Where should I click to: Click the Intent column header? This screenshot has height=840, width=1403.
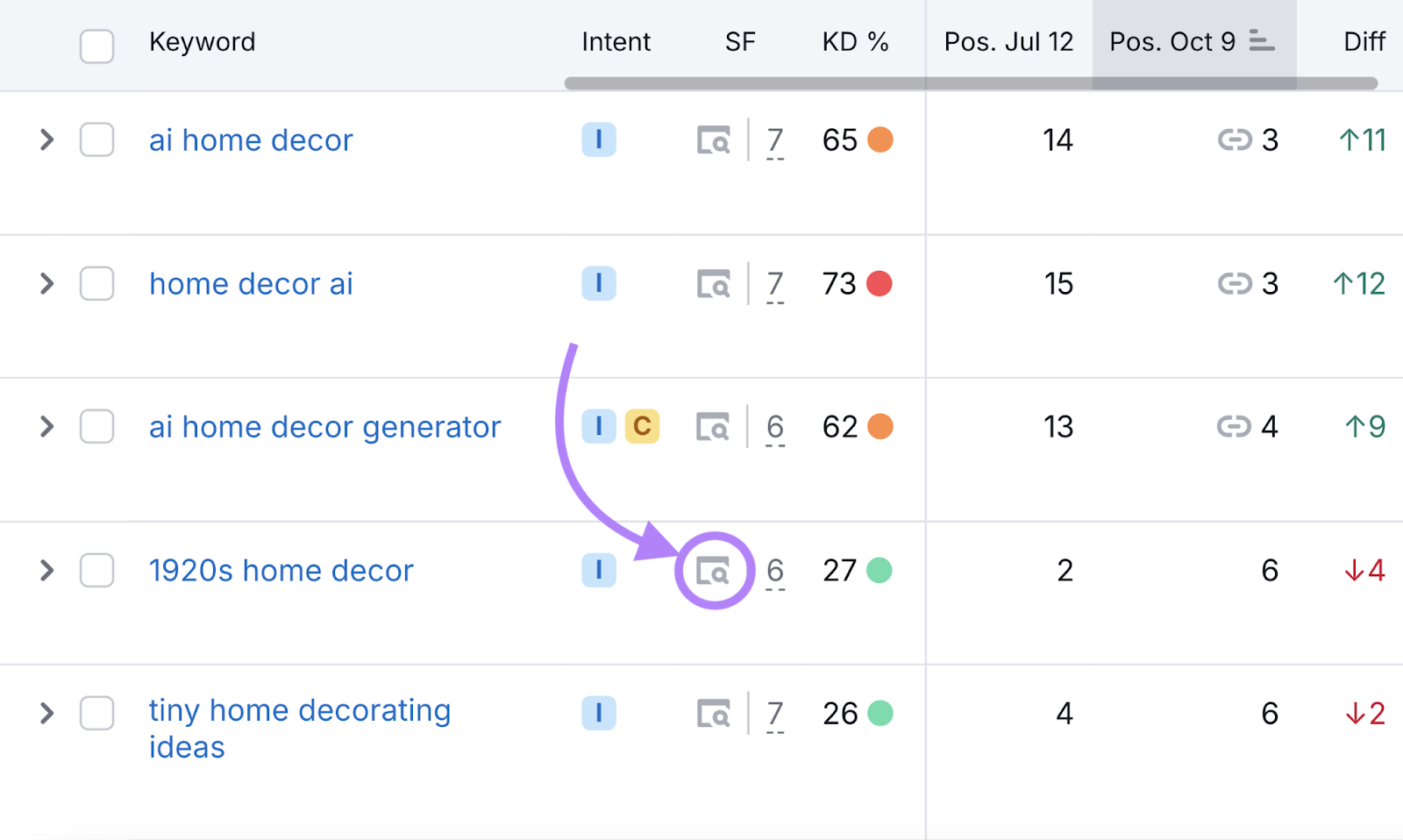tap(616, 41)
